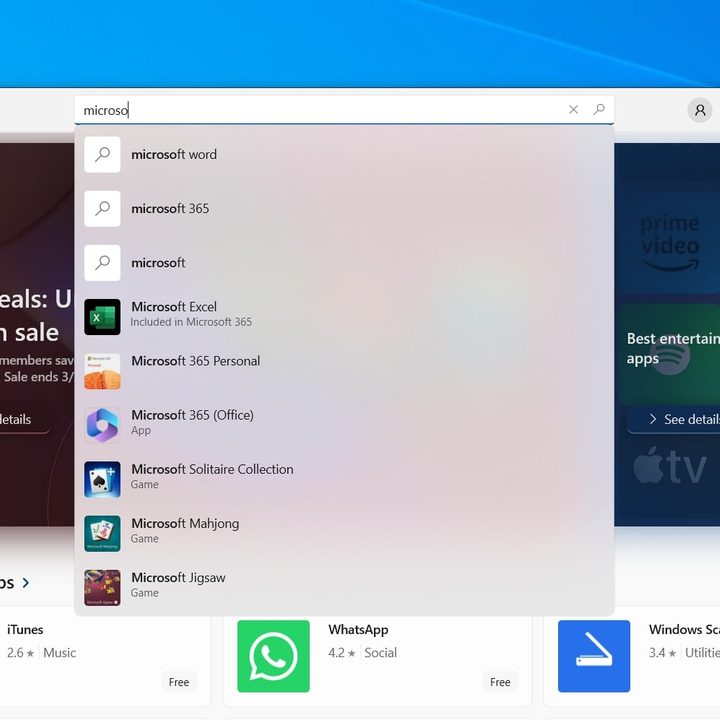Click the Microsoft Excel app icon
The image size is (720, 720).
tap(102, 317)
